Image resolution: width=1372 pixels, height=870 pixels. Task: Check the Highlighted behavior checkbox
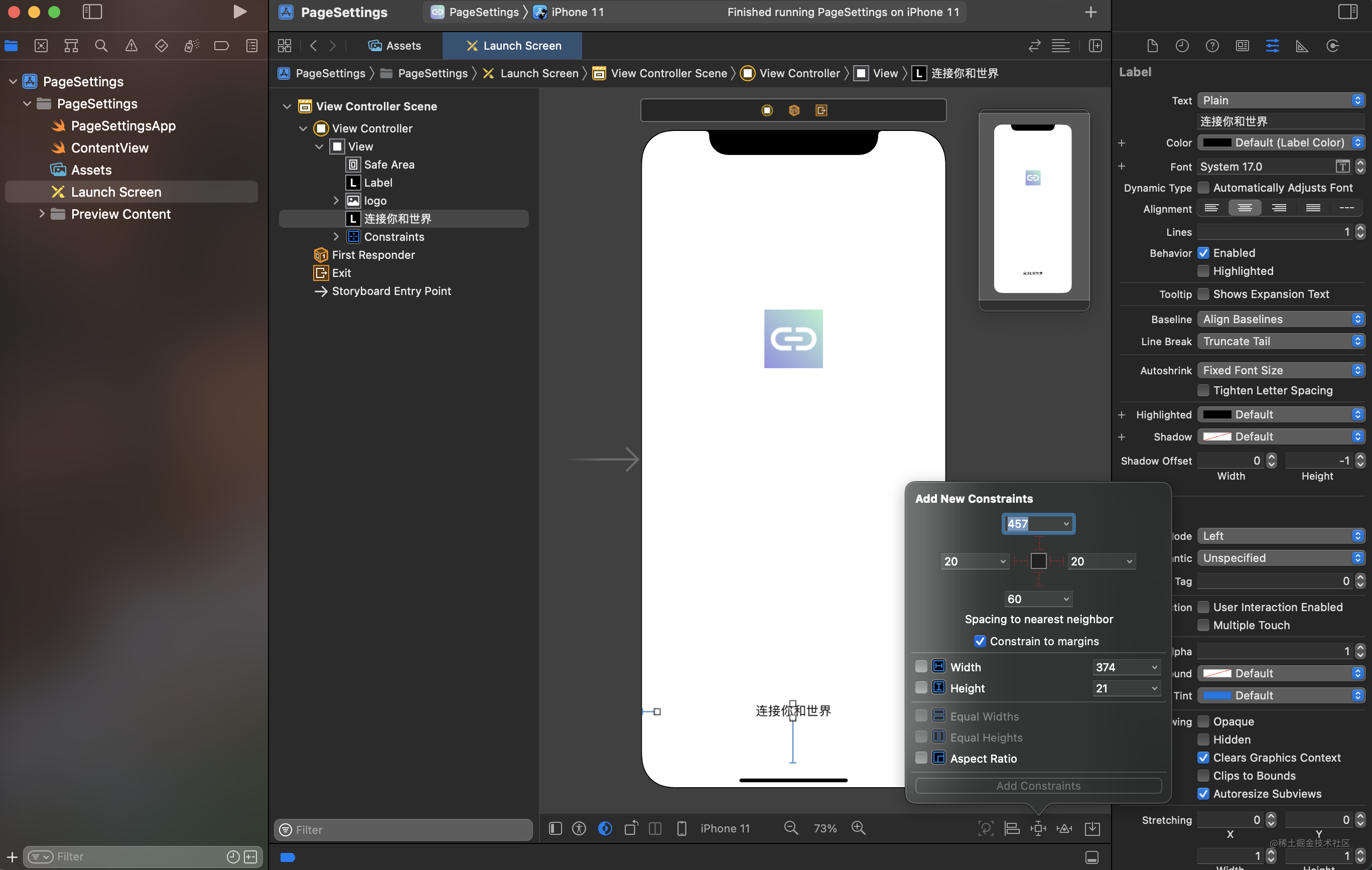click(1203, 270)
